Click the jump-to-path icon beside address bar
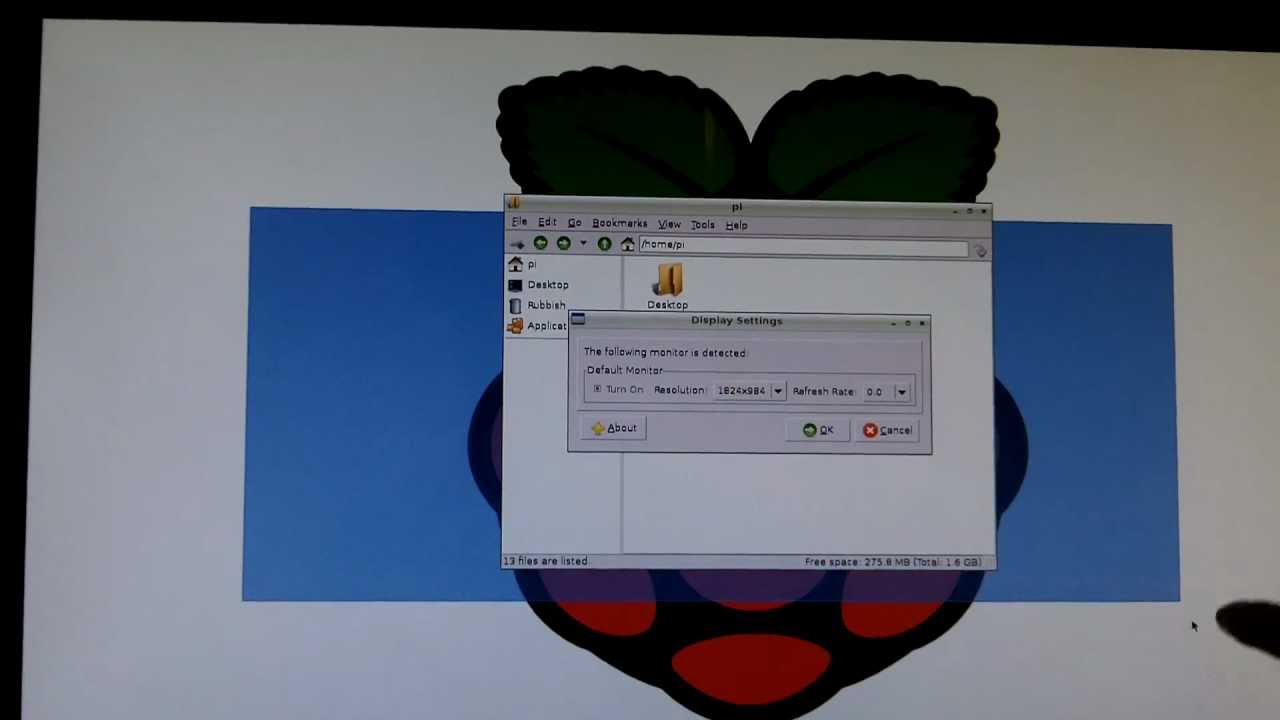The image size is (1280, 720). (980, 251)
